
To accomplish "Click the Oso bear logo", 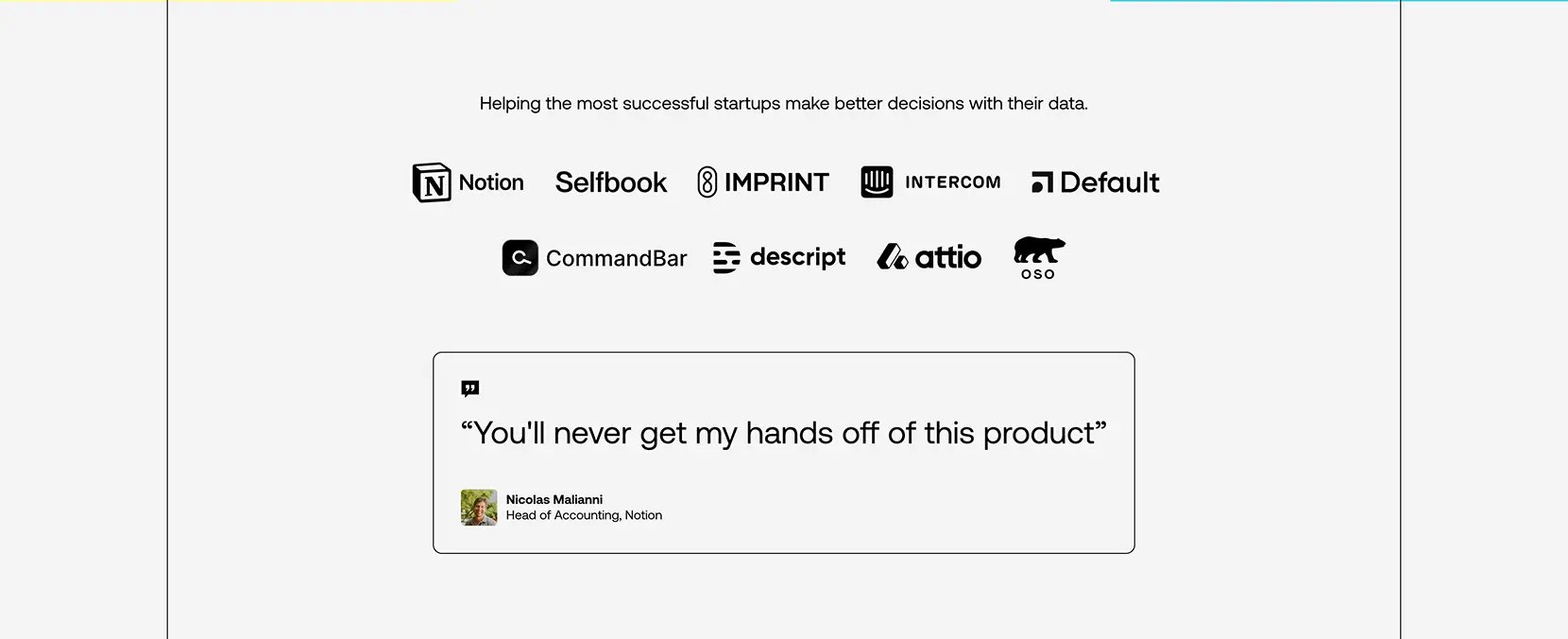I will click(1039, 258).
